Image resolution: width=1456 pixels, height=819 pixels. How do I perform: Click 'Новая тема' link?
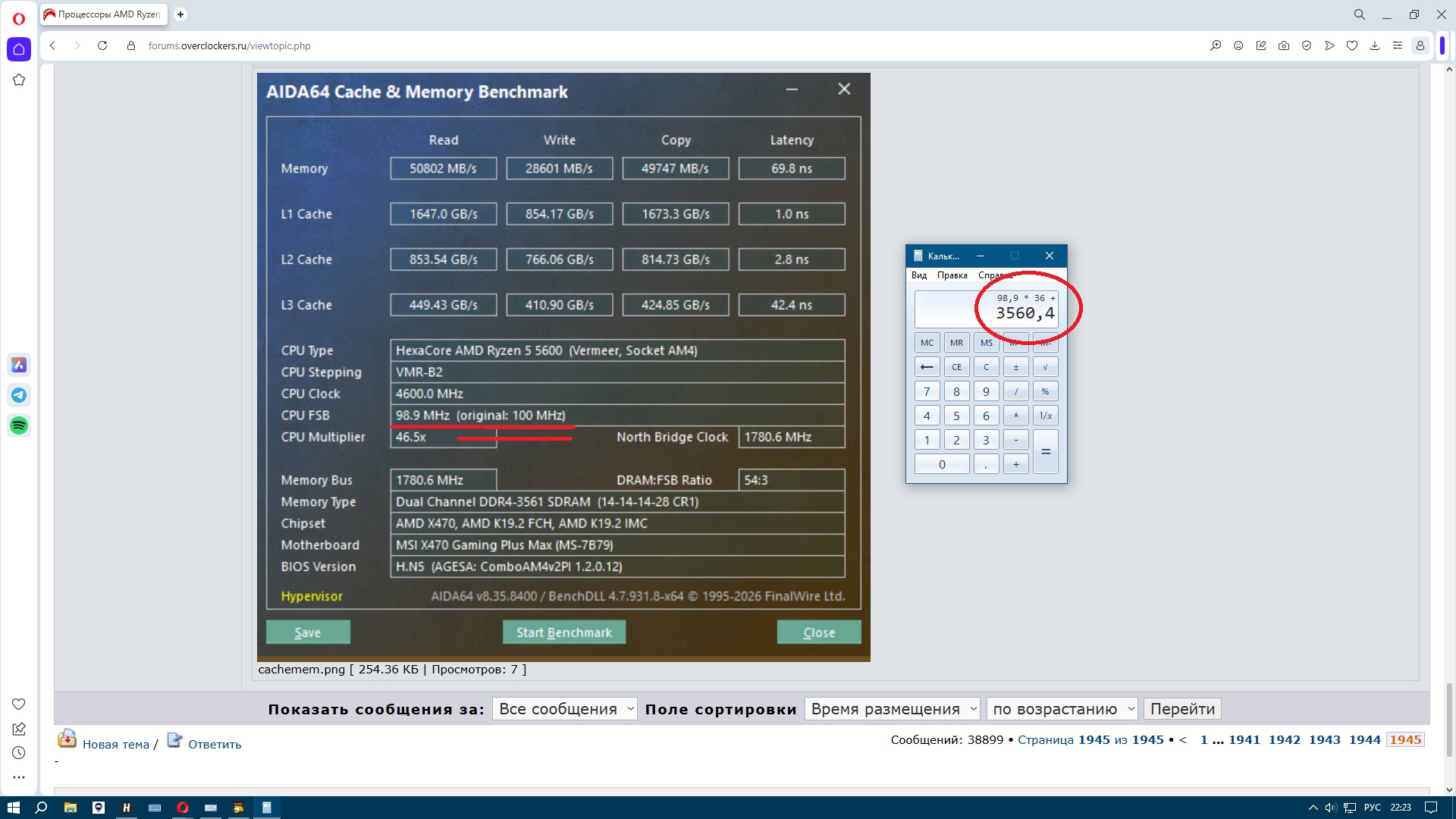coord(116,745)
